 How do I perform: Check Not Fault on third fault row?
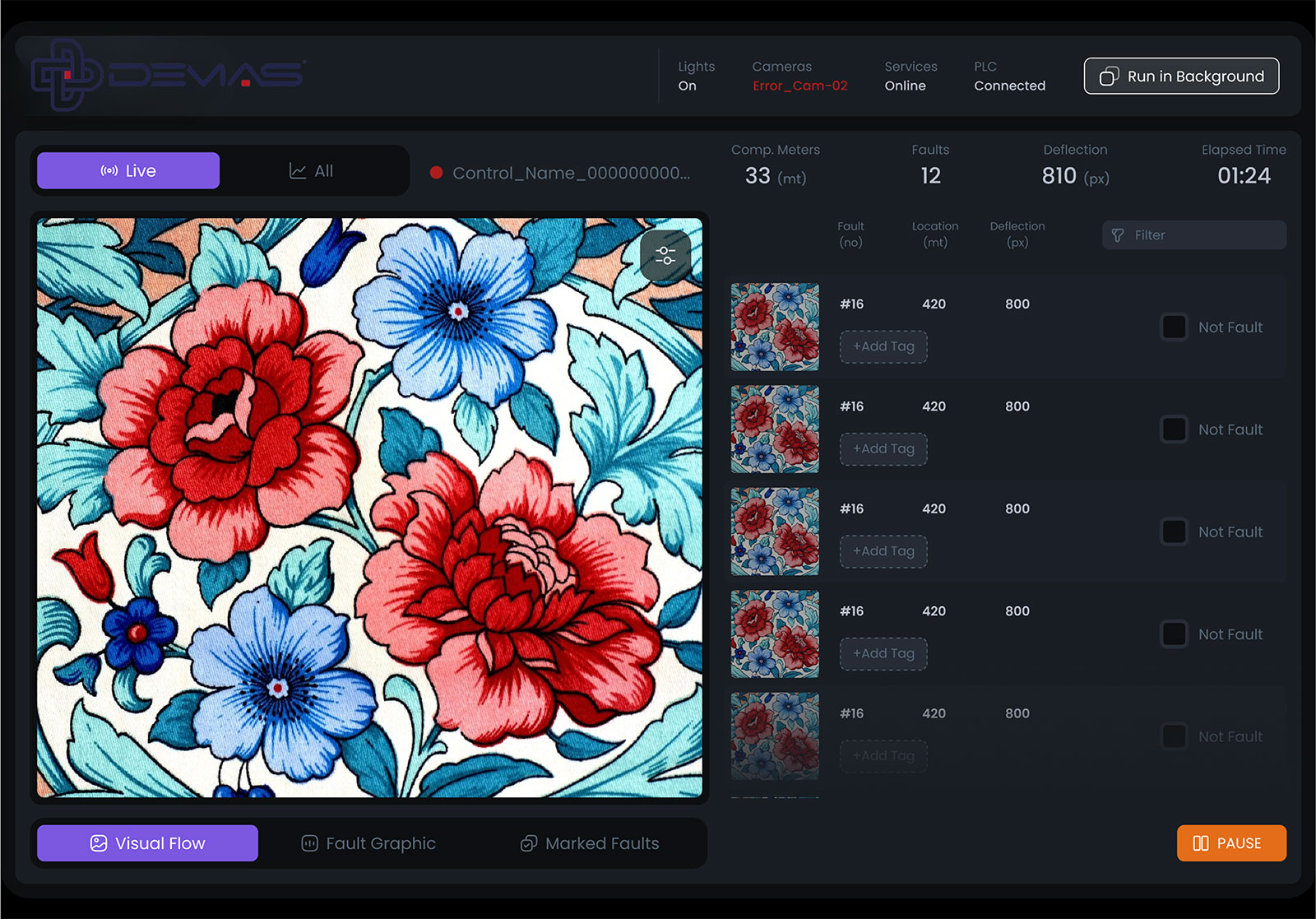click(1174, 532)
